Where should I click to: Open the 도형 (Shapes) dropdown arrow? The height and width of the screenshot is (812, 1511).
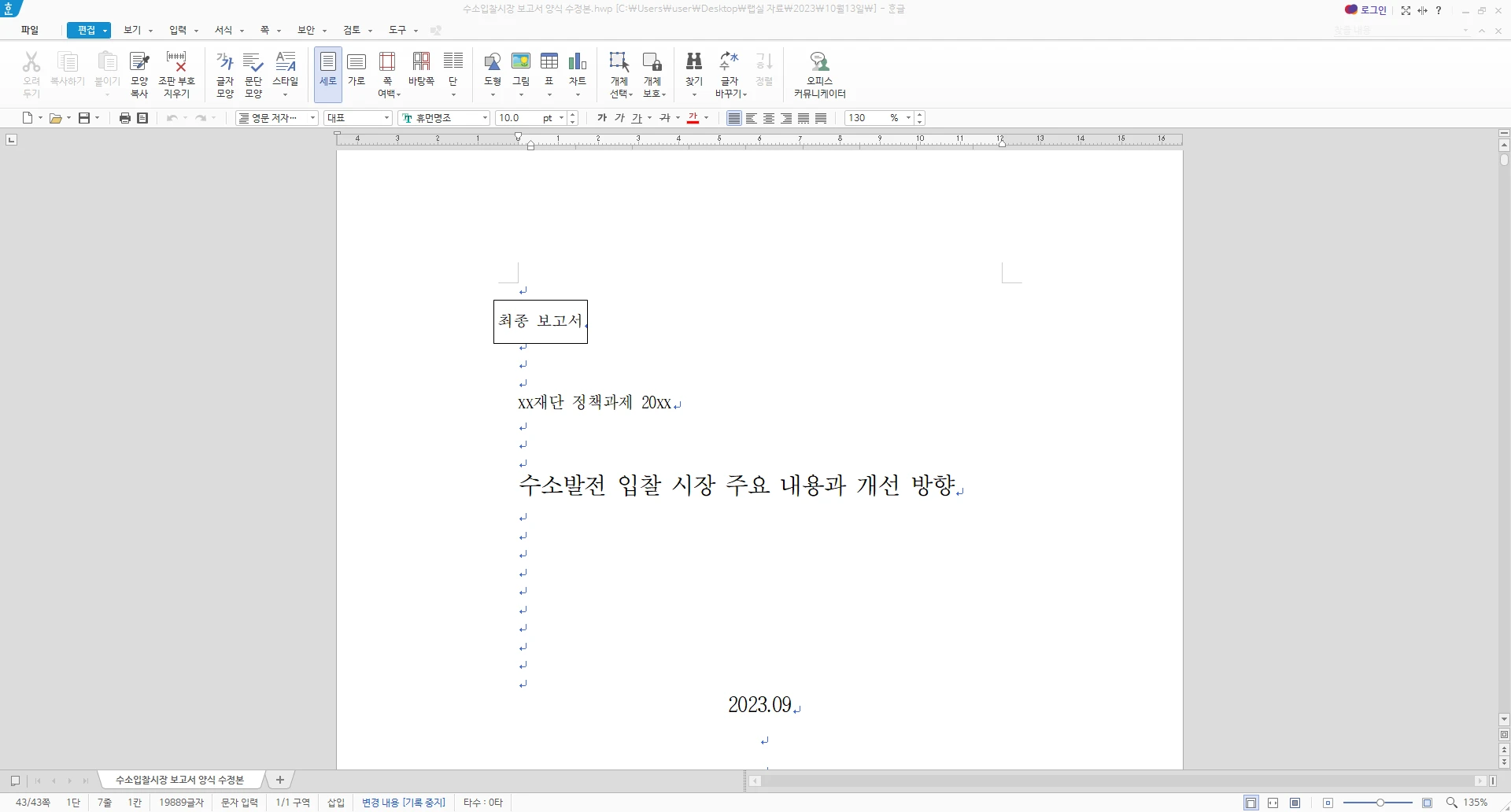(493, 93)
